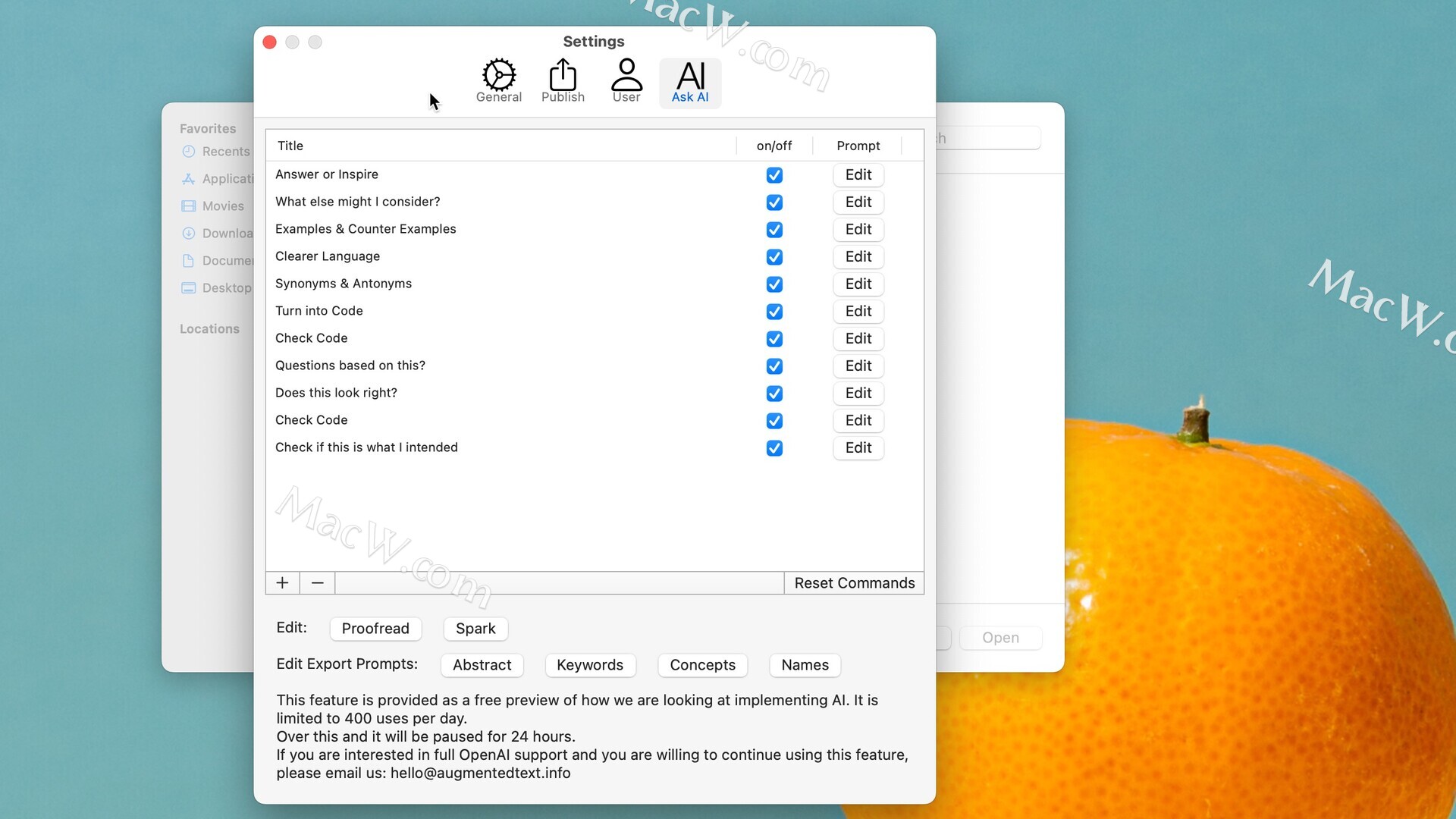
Task: Uncheck Does this look right command
Action: [x=774, y=394]
